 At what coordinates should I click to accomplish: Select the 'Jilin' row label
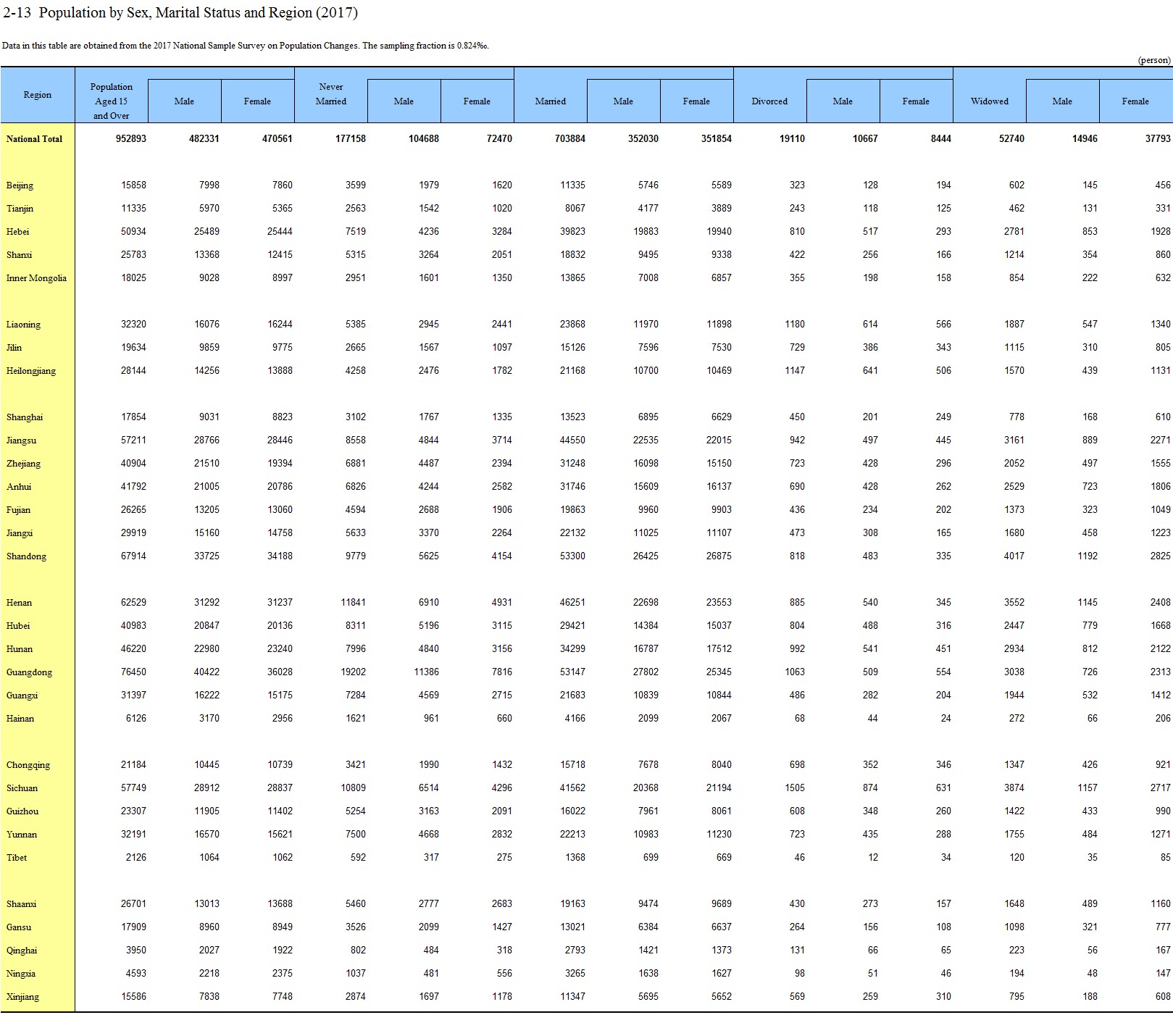click(14, 348)
